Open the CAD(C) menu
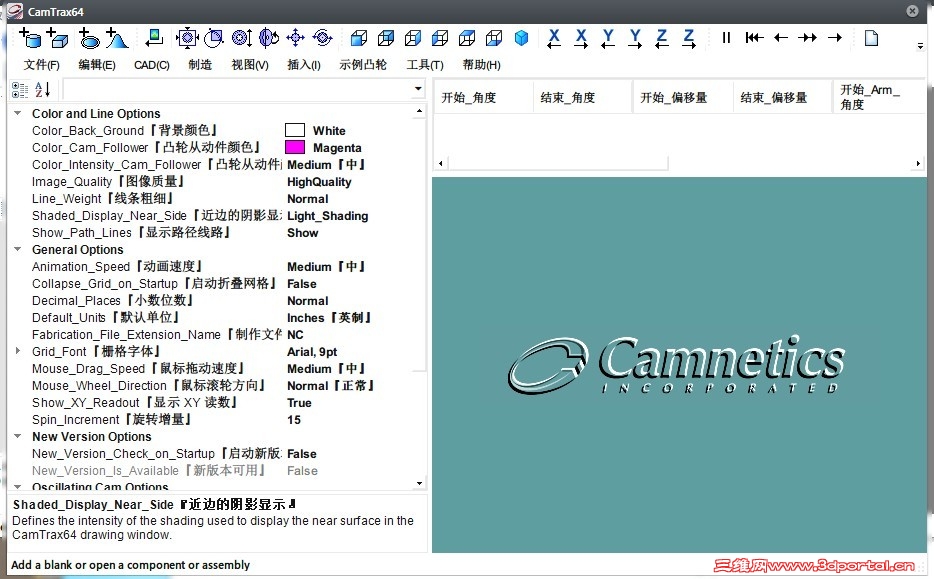The height and width of the screenshot is (579, 934). pyautogui.click(x=152, y=65)
